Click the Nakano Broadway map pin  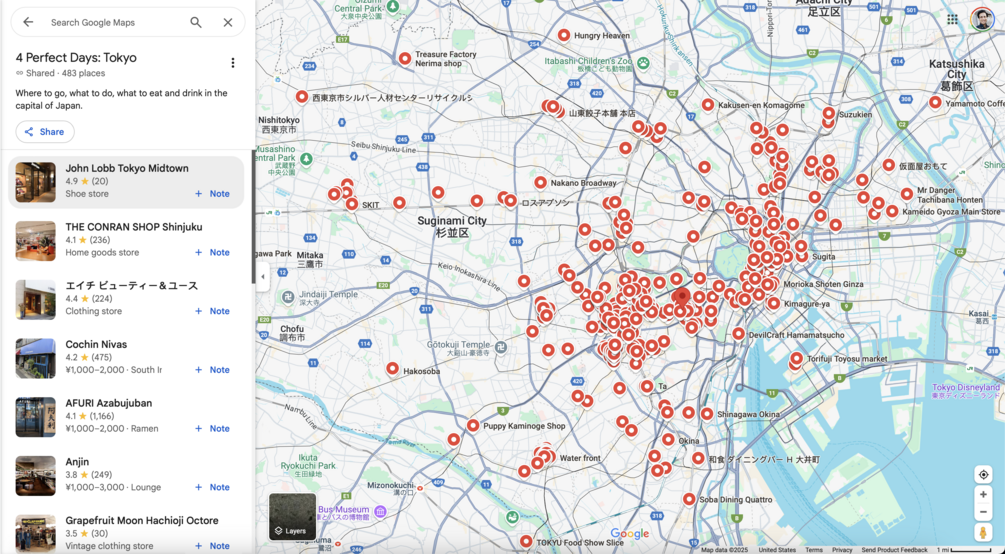point(540,183)
